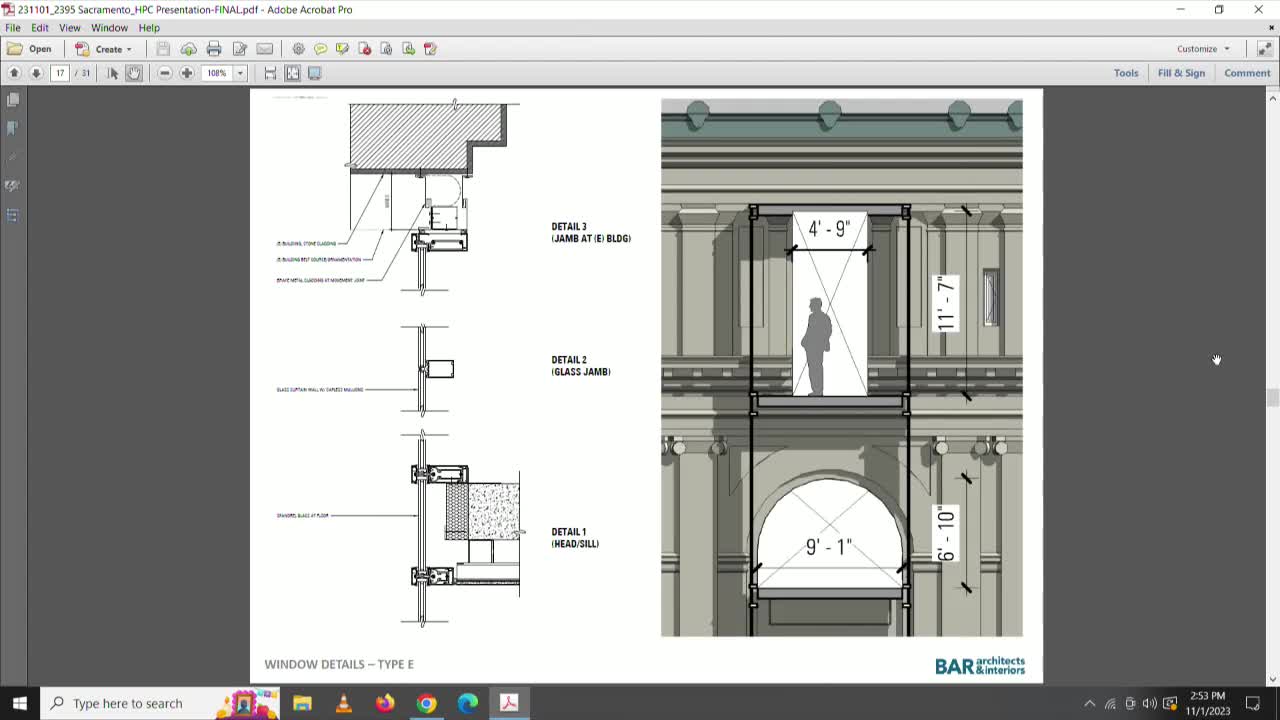The height and width of the screenshot is (720, 1280).
Task: Zoom in with the plus button
Action: point(186,73)
